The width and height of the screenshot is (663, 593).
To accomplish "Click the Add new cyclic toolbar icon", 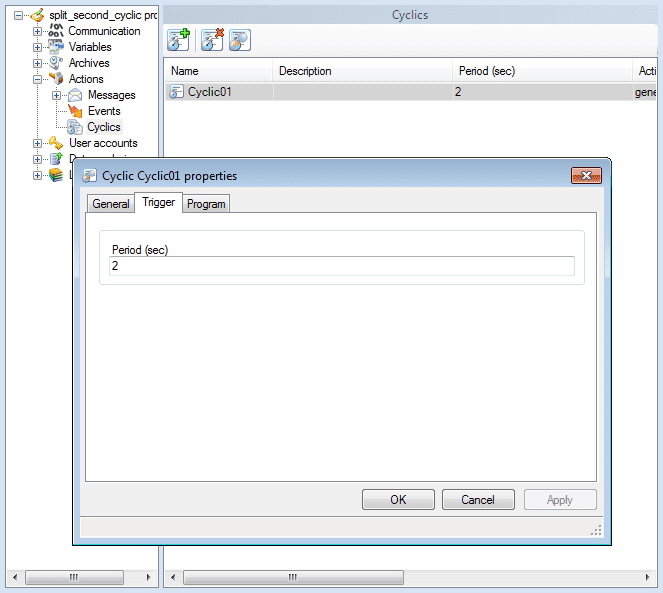I will (x=179, y=40).
